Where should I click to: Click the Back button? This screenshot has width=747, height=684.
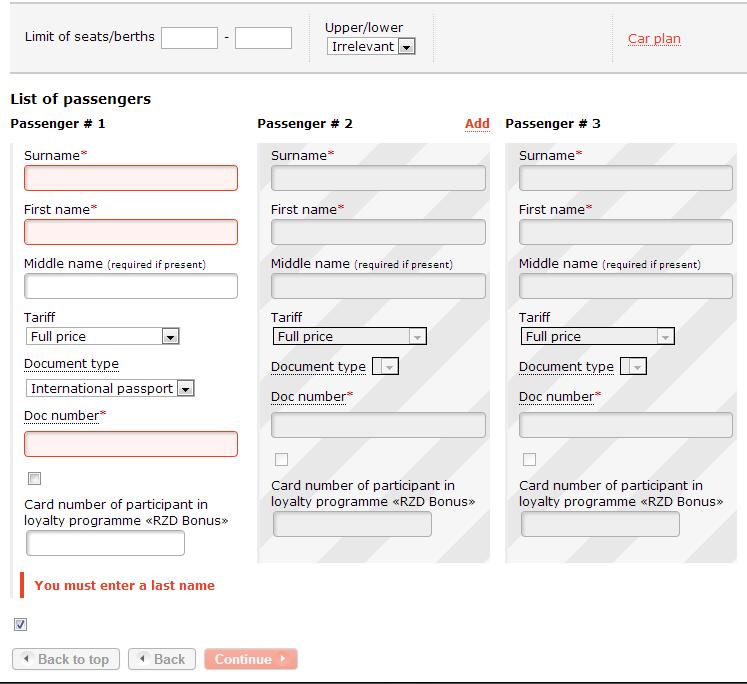click(162, 659)
